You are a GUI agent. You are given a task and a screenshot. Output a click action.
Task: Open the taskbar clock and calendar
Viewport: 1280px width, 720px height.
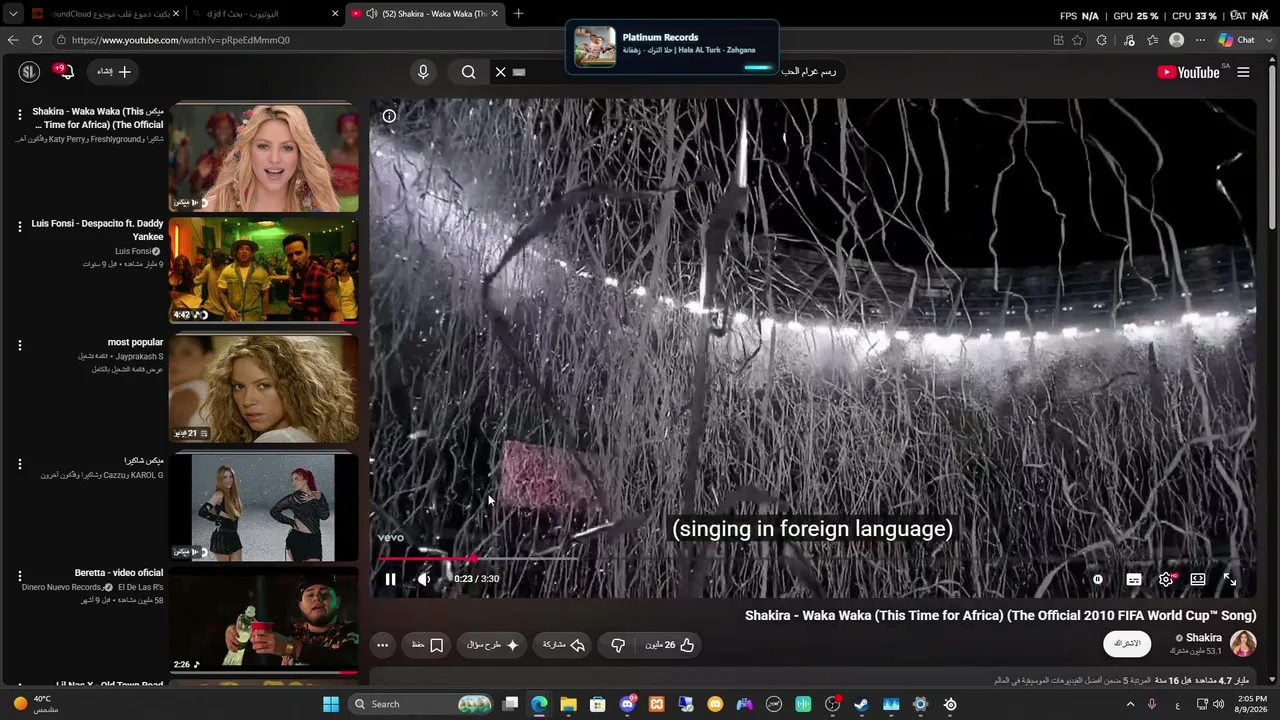coord(1252,704)
